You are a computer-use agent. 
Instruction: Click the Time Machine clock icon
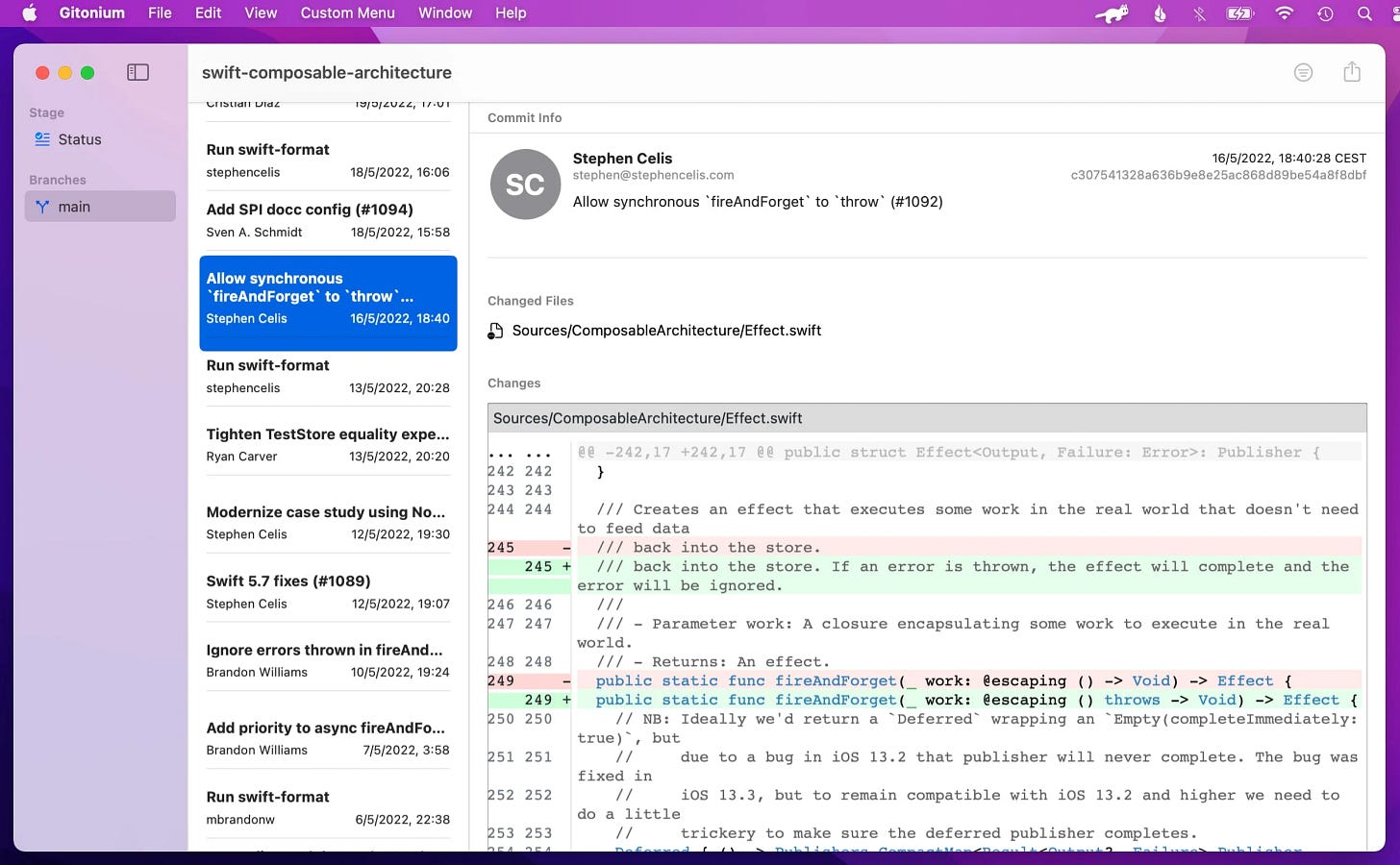point(1325,13)
